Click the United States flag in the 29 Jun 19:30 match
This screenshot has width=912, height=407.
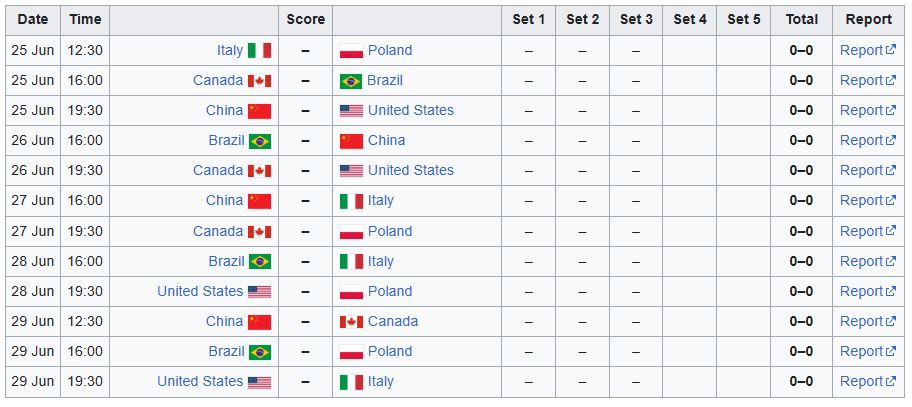pyautogui.click(x=259, y=382)
